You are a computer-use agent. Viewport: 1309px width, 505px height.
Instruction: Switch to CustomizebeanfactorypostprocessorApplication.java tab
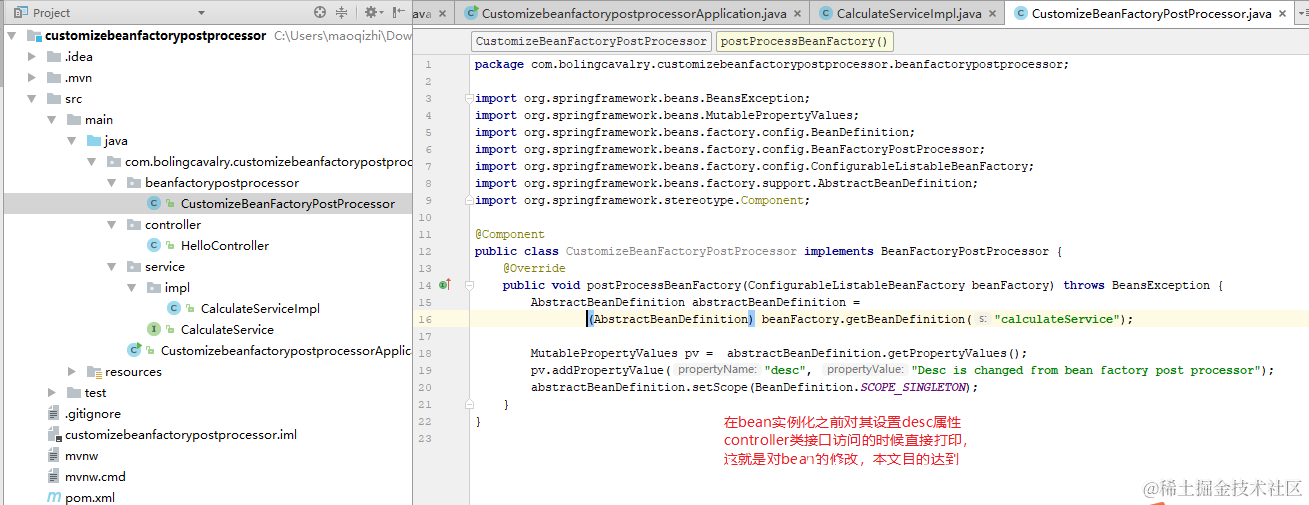click(x=633, y=13)
